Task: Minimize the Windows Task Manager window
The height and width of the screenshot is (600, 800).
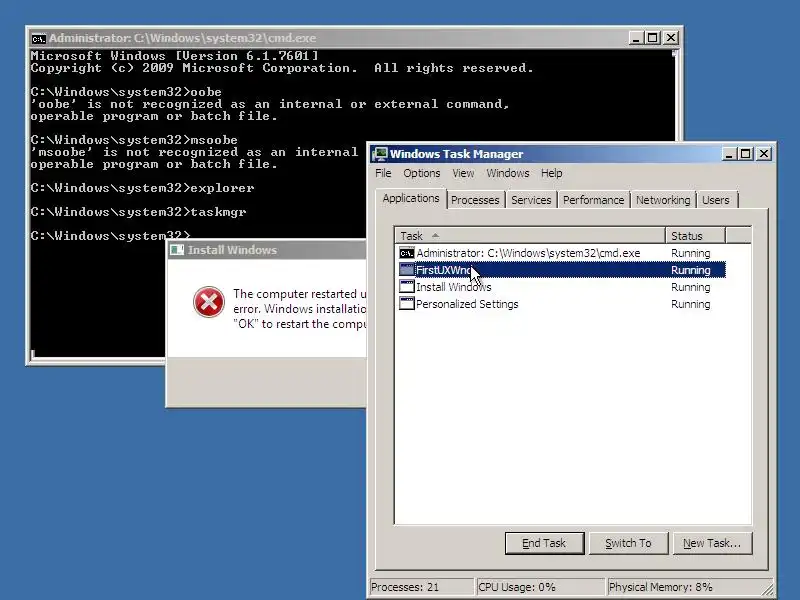Action: point(729,154)
